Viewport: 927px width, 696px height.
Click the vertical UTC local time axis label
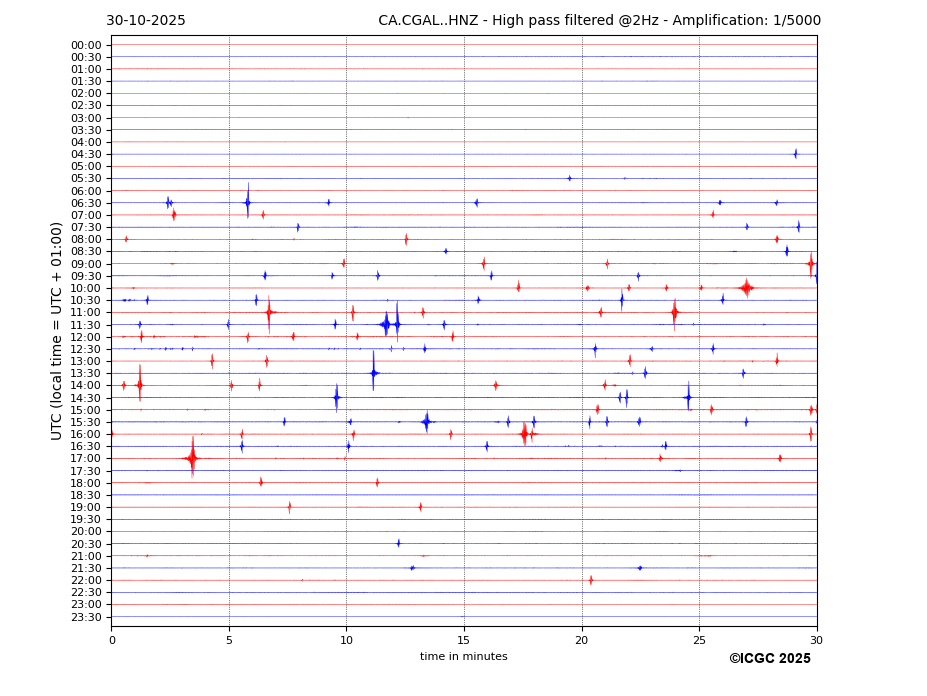click(57, 330)
